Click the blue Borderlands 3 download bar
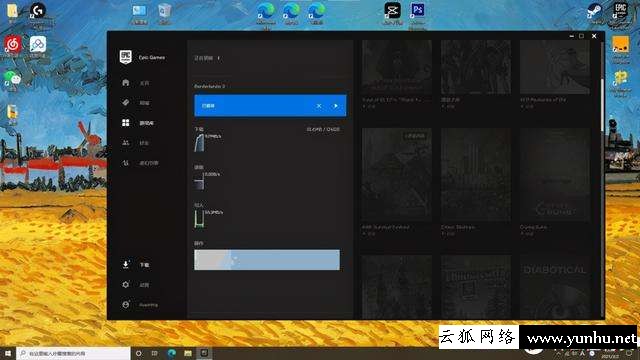Image resolution: width=640 pixels, height=360 pixels. pyautogui.click(x=270, y=106)
